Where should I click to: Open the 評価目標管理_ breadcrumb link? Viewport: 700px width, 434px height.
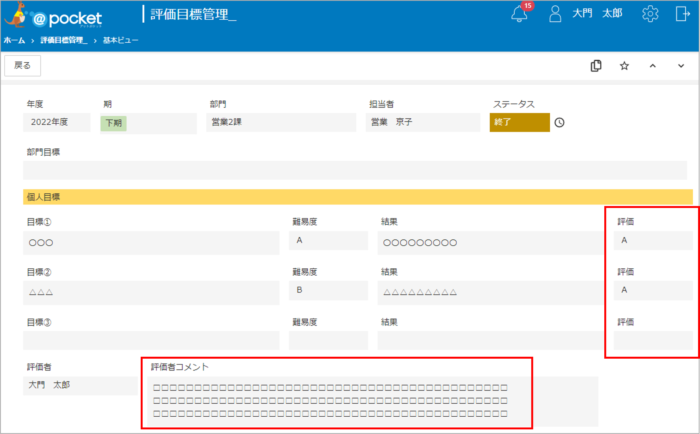coord(63,40)
